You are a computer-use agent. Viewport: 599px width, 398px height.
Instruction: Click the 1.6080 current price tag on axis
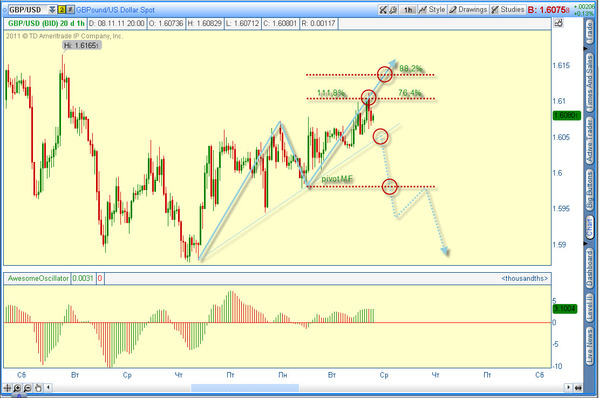click(567, 115)
